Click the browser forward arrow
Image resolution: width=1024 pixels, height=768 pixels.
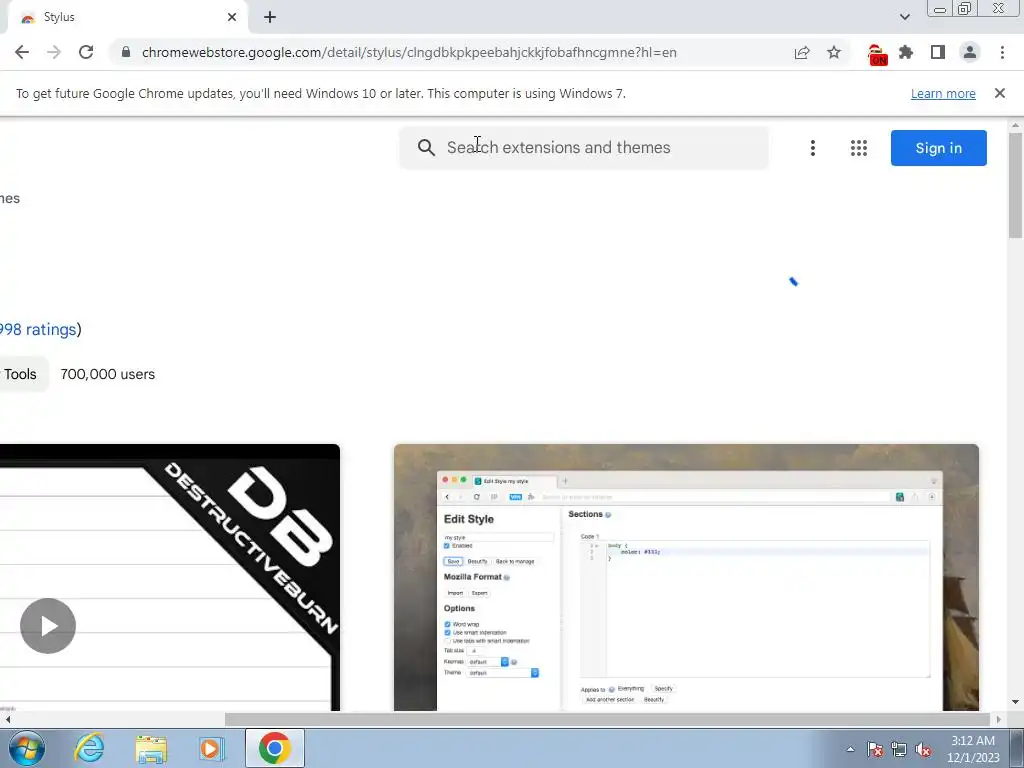tap(54, 52)
